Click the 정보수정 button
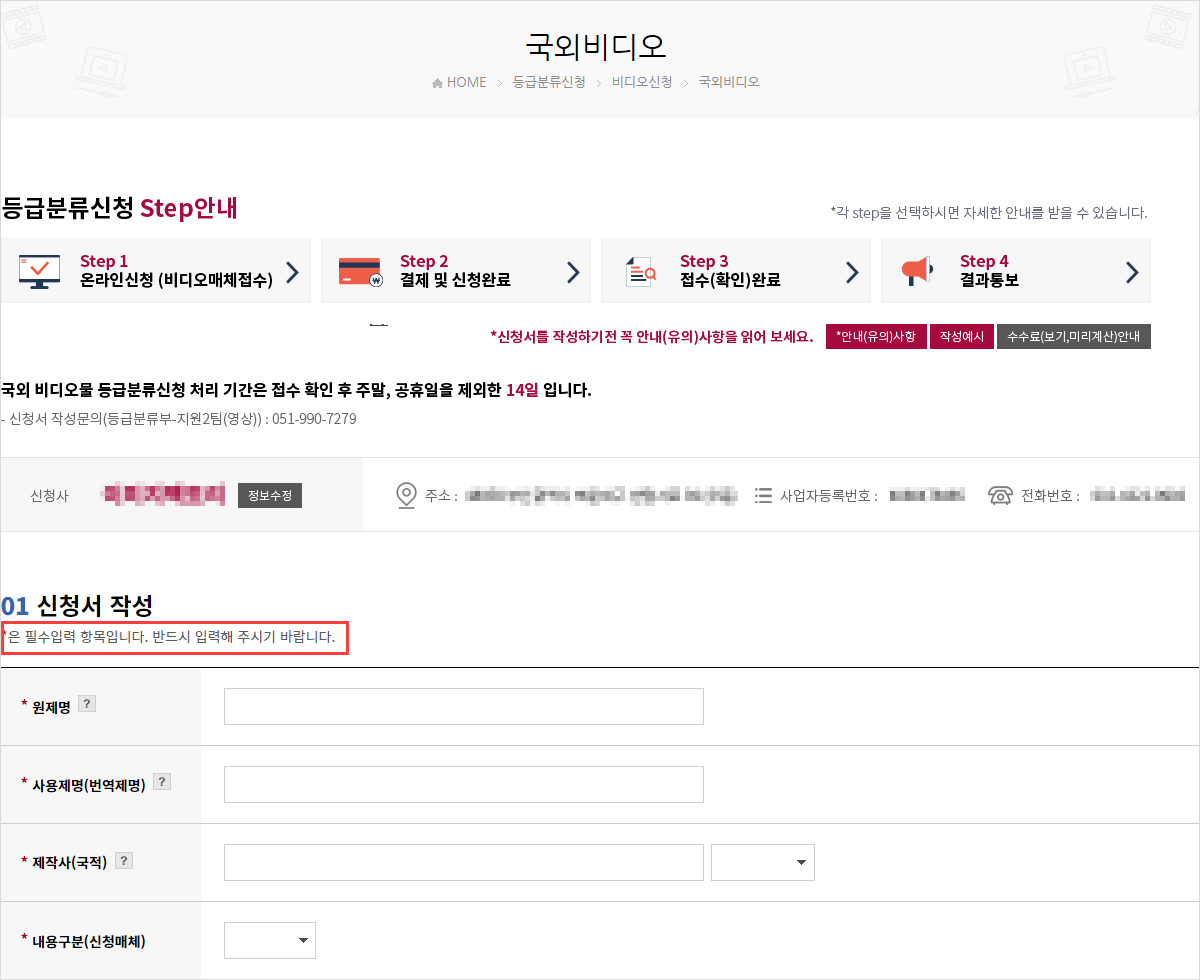The width and height of the screenshot is (1200, 980). pyautogui.click(x=270, y=495)
